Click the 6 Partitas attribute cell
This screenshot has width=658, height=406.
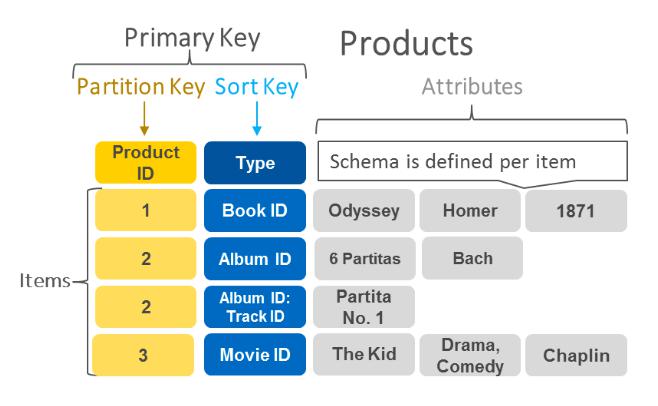[x=364, y=259]
